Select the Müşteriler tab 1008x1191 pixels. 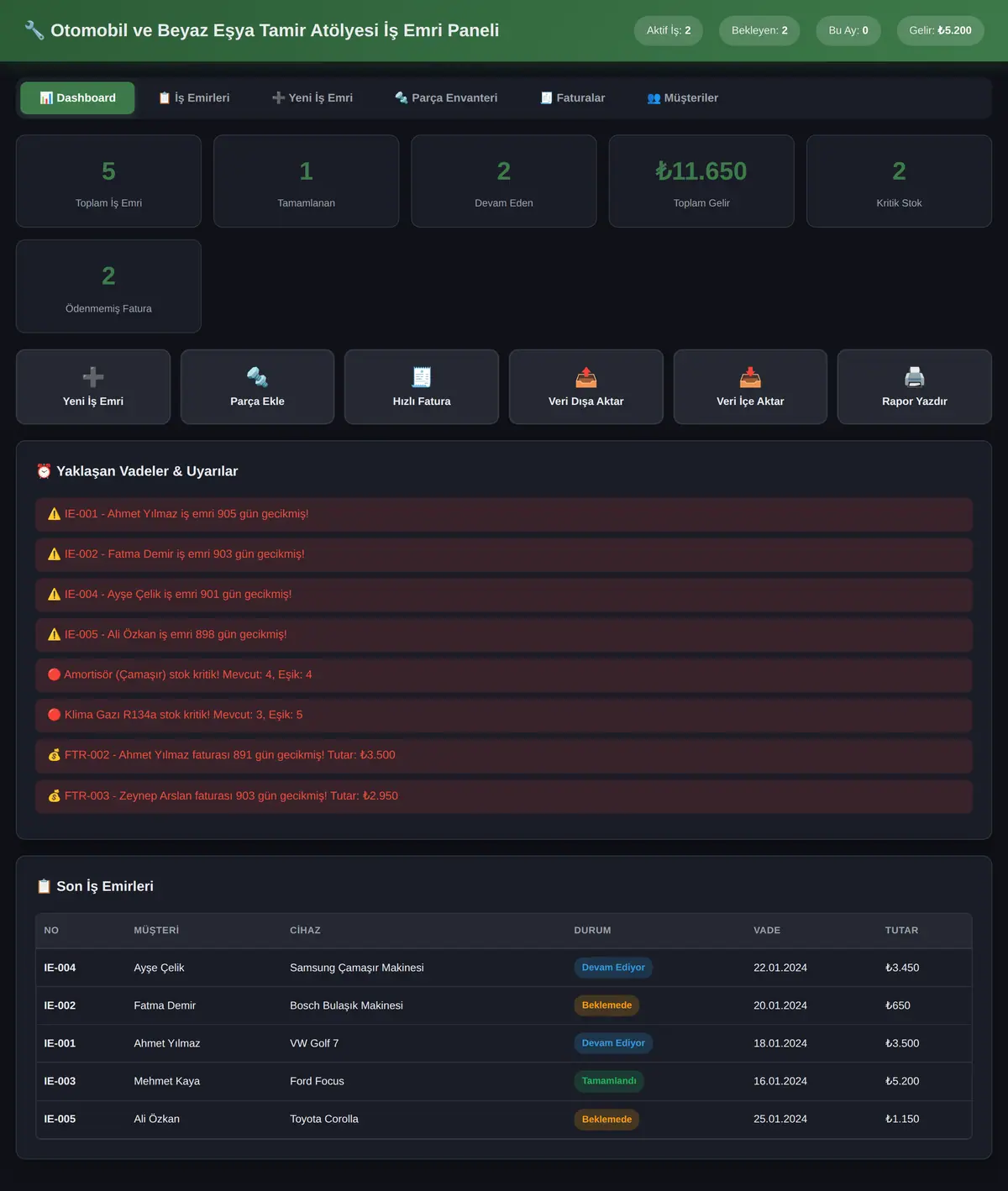pos(682,98)
